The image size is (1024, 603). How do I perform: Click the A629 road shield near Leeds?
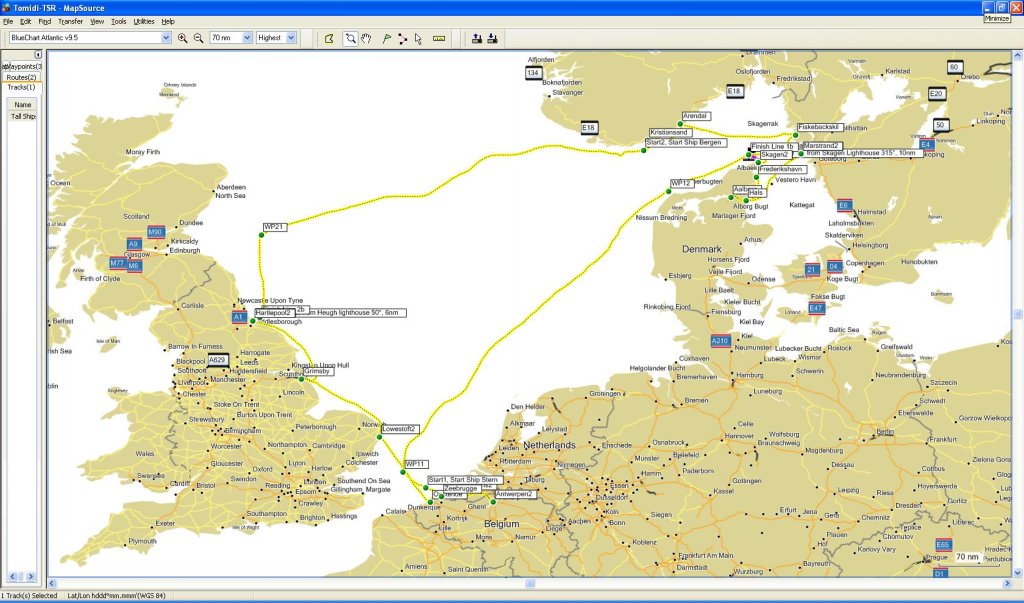click(x=217, y=360)
